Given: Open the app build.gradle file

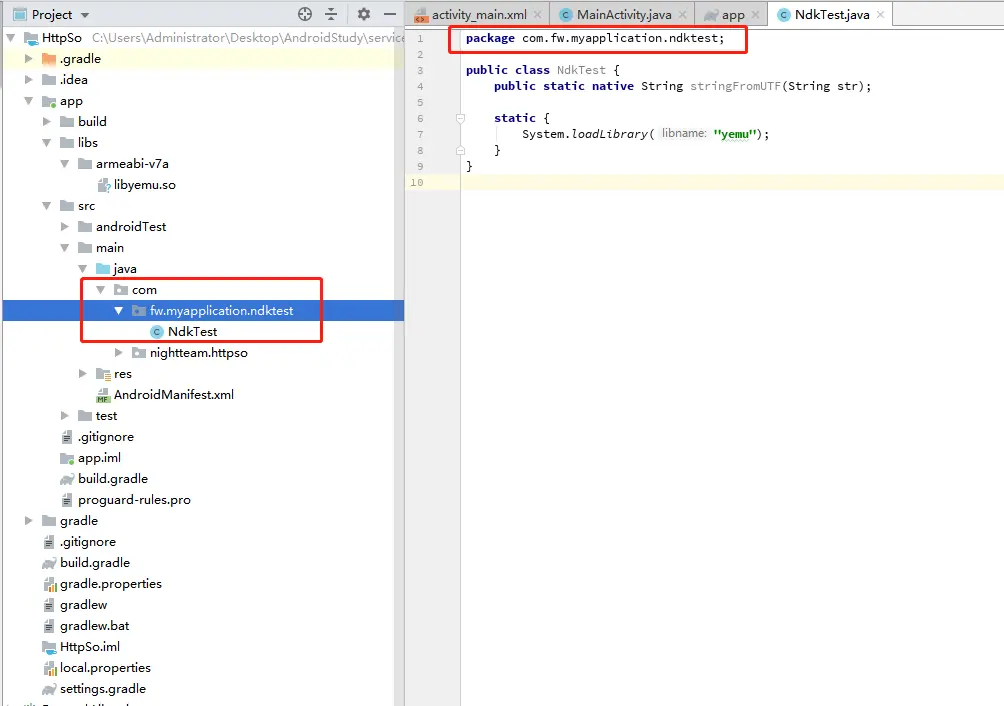Looking at the screenshot, I should pyautogui.click(x=113, y=479).
